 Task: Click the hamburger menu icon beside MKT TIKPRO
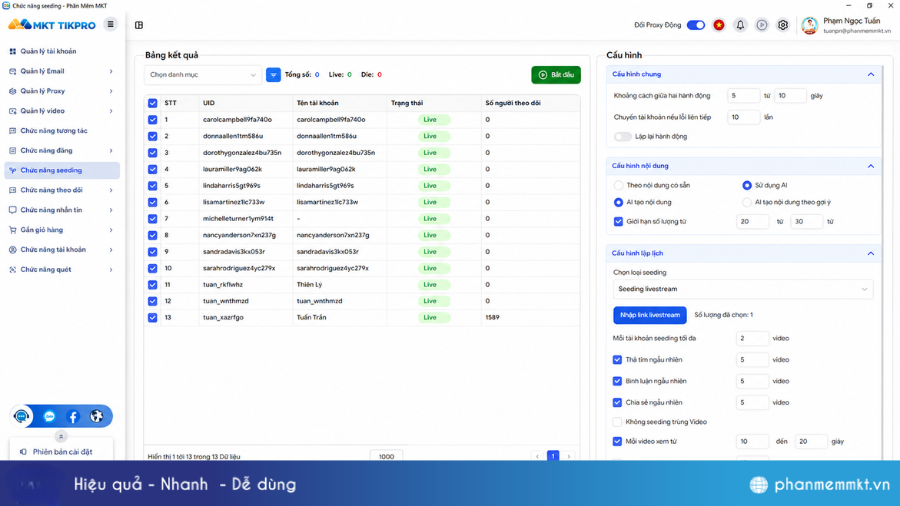coord(110,24)
